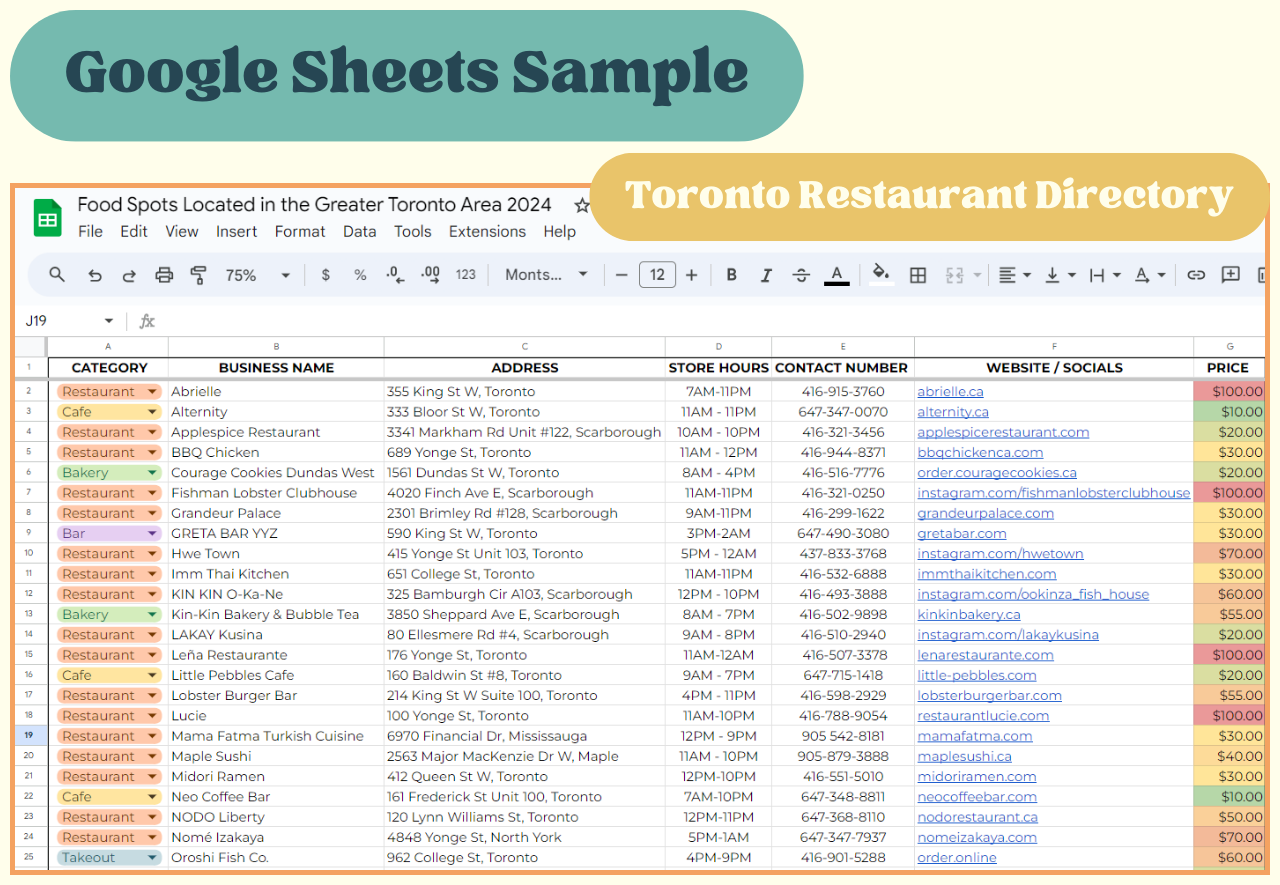This screenshot has width=1280, height=885.
Task: Redo the last undone action
Action: (129, 275)
